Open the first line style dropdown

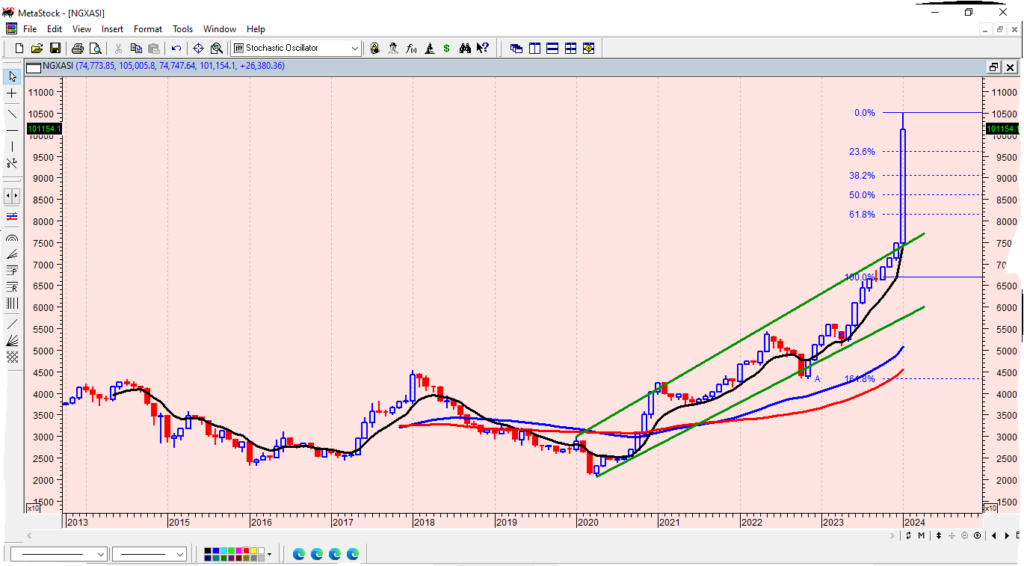coord(100,554)
